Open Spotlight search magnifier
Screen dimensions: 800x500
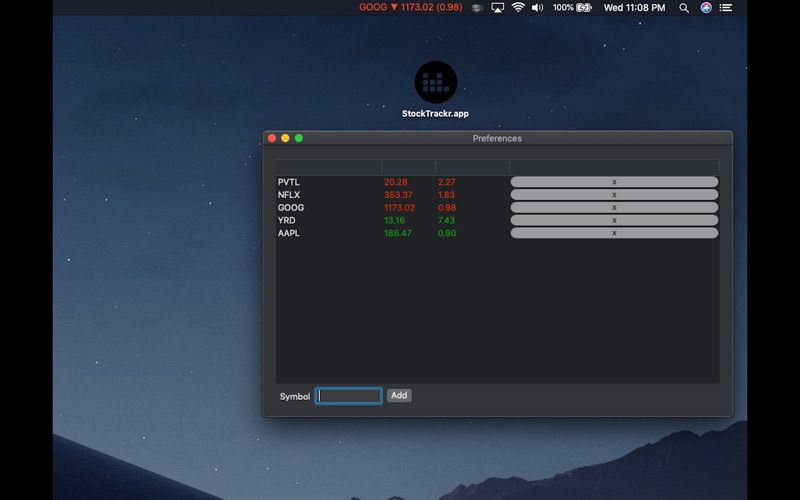point(684,8)
